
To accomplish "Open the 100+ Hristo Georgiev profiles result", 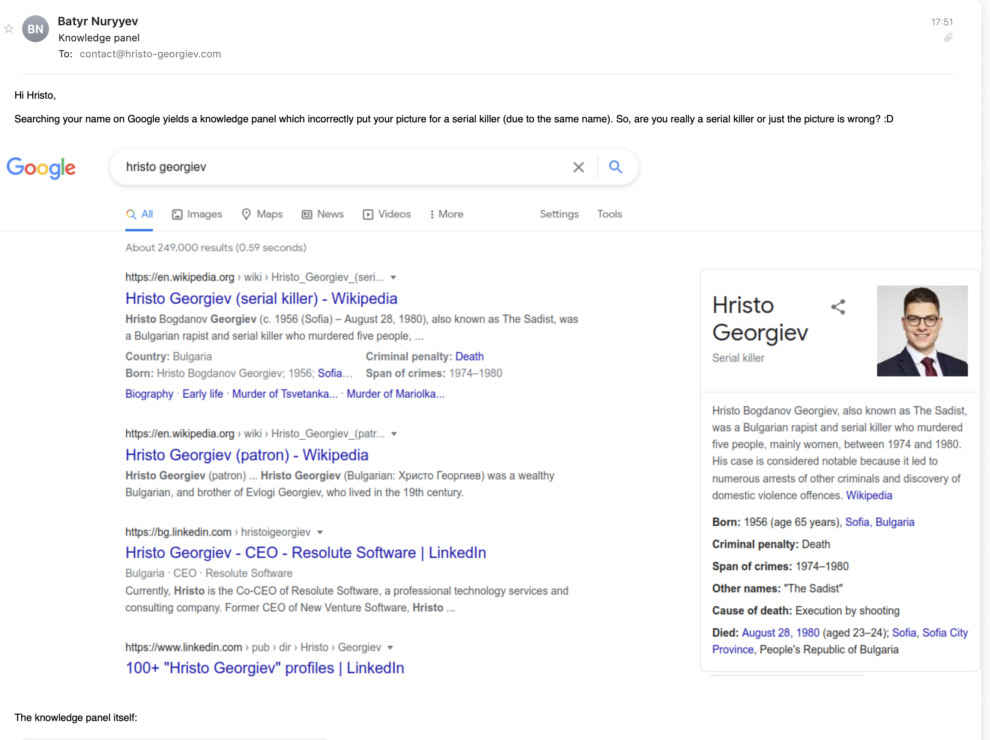I will [x=265, y=668].
